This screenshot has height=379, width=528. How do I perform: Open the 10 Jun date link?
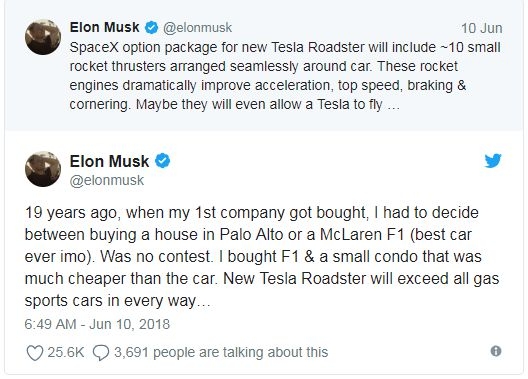pos(482,28)
